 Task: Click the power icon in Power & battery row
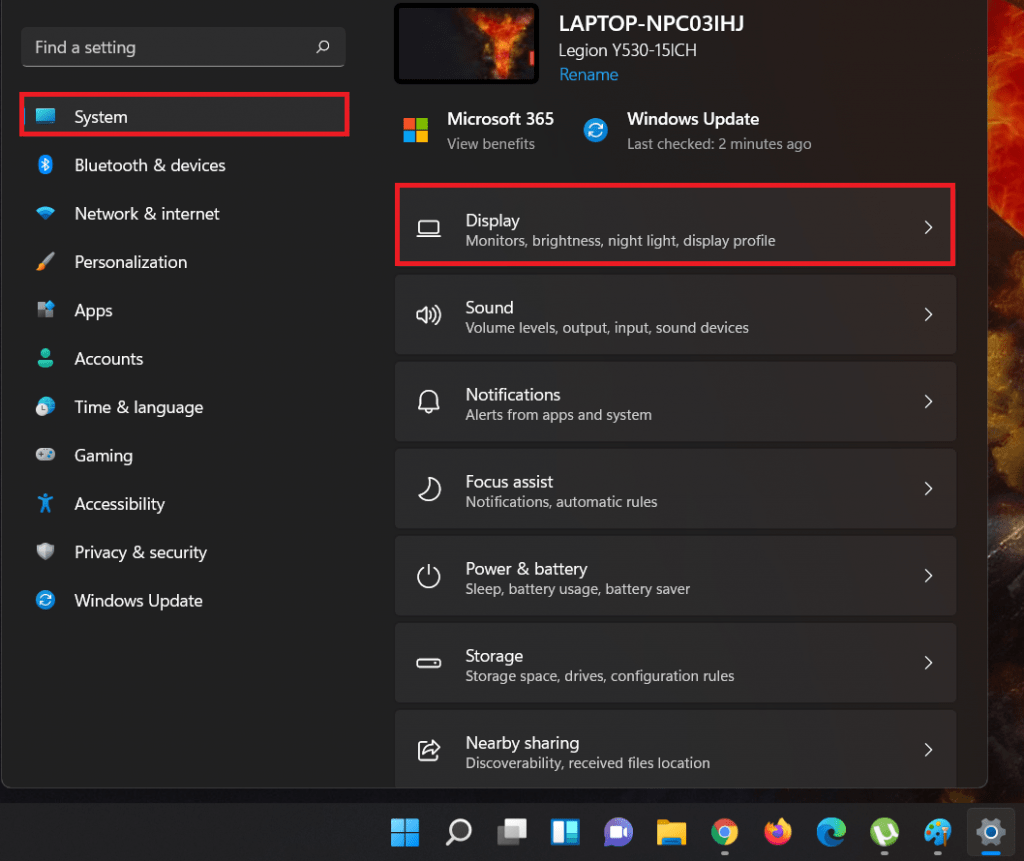point(428,576)
